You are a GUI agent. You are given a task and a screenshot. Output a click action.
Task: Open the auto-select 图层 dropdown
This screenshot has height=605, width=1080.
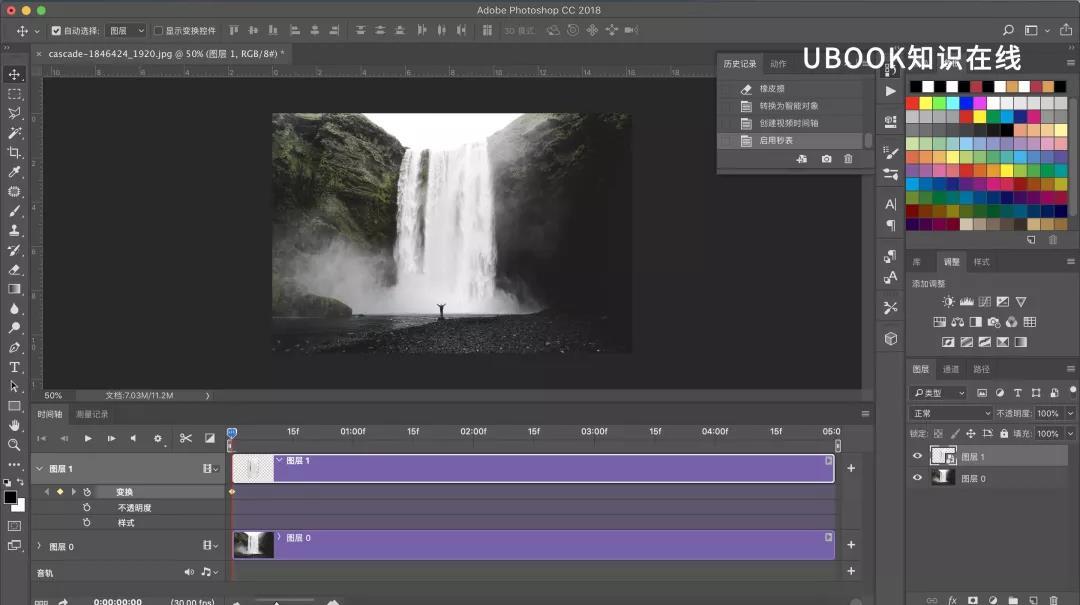coord(127,30)
